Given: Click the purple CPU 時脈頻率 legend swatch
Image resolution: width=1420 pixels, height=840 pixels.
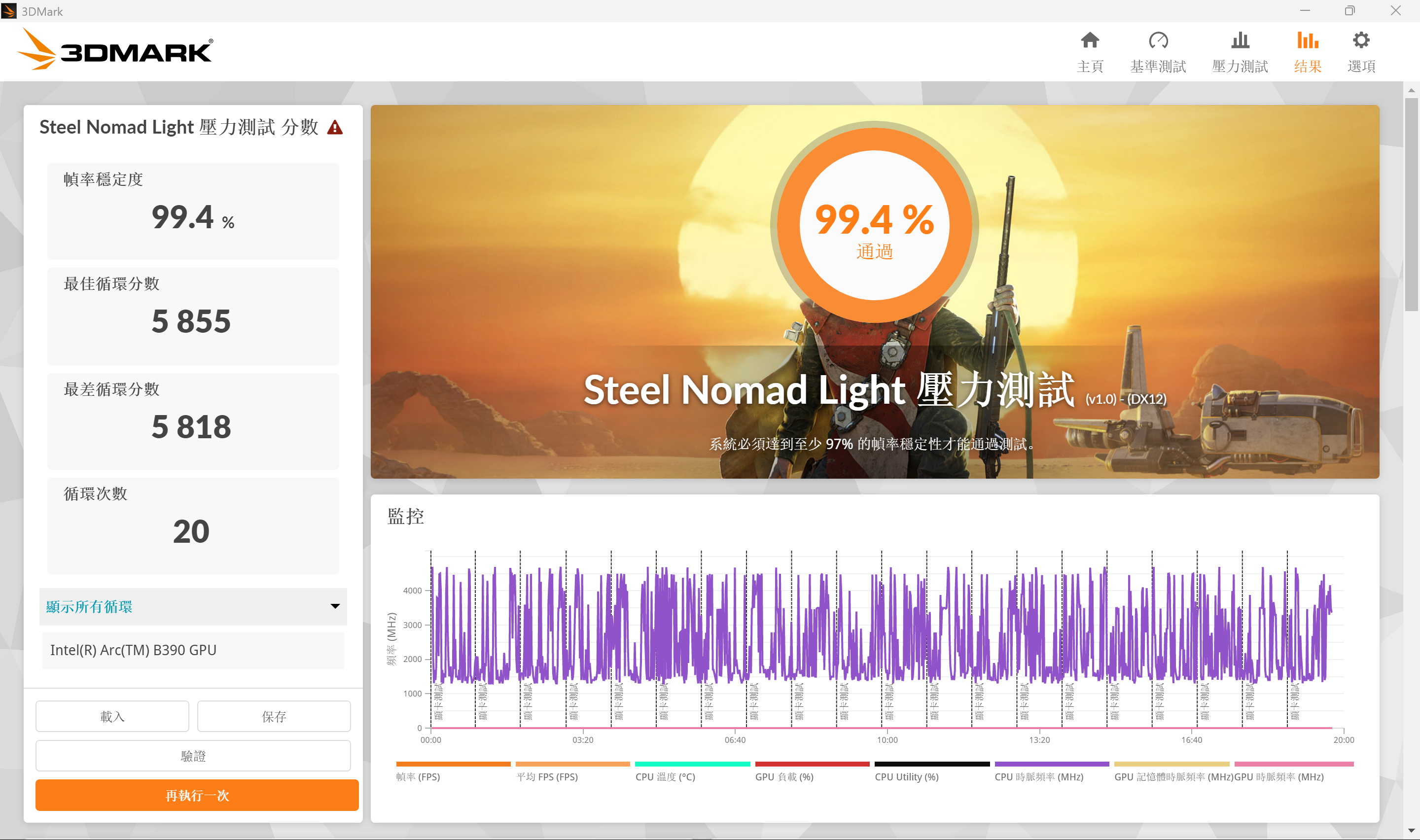Looking at the screenshot, I should [x=1052, y=764].
